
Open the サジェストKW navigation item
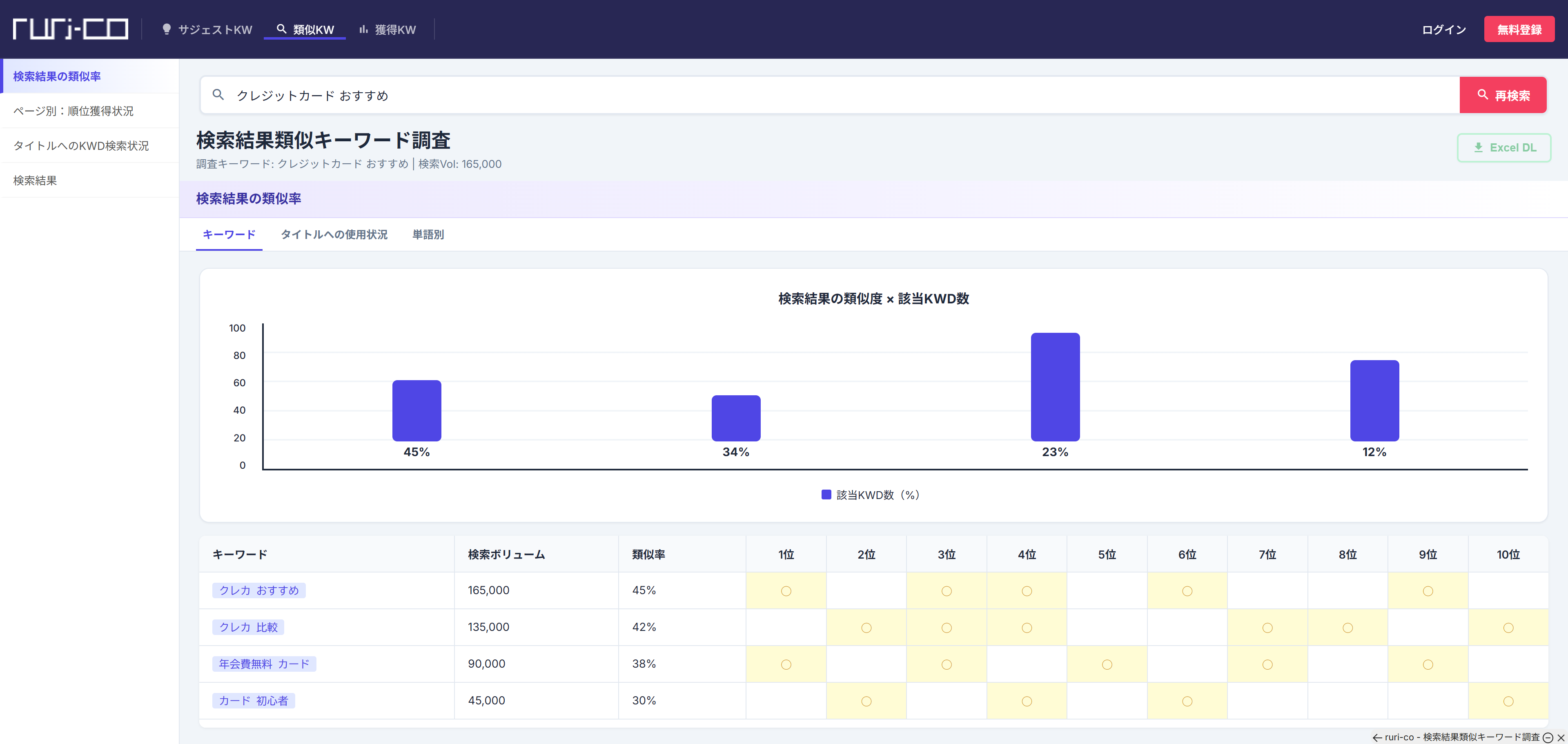pyautogui.click(x=206, y=29)
